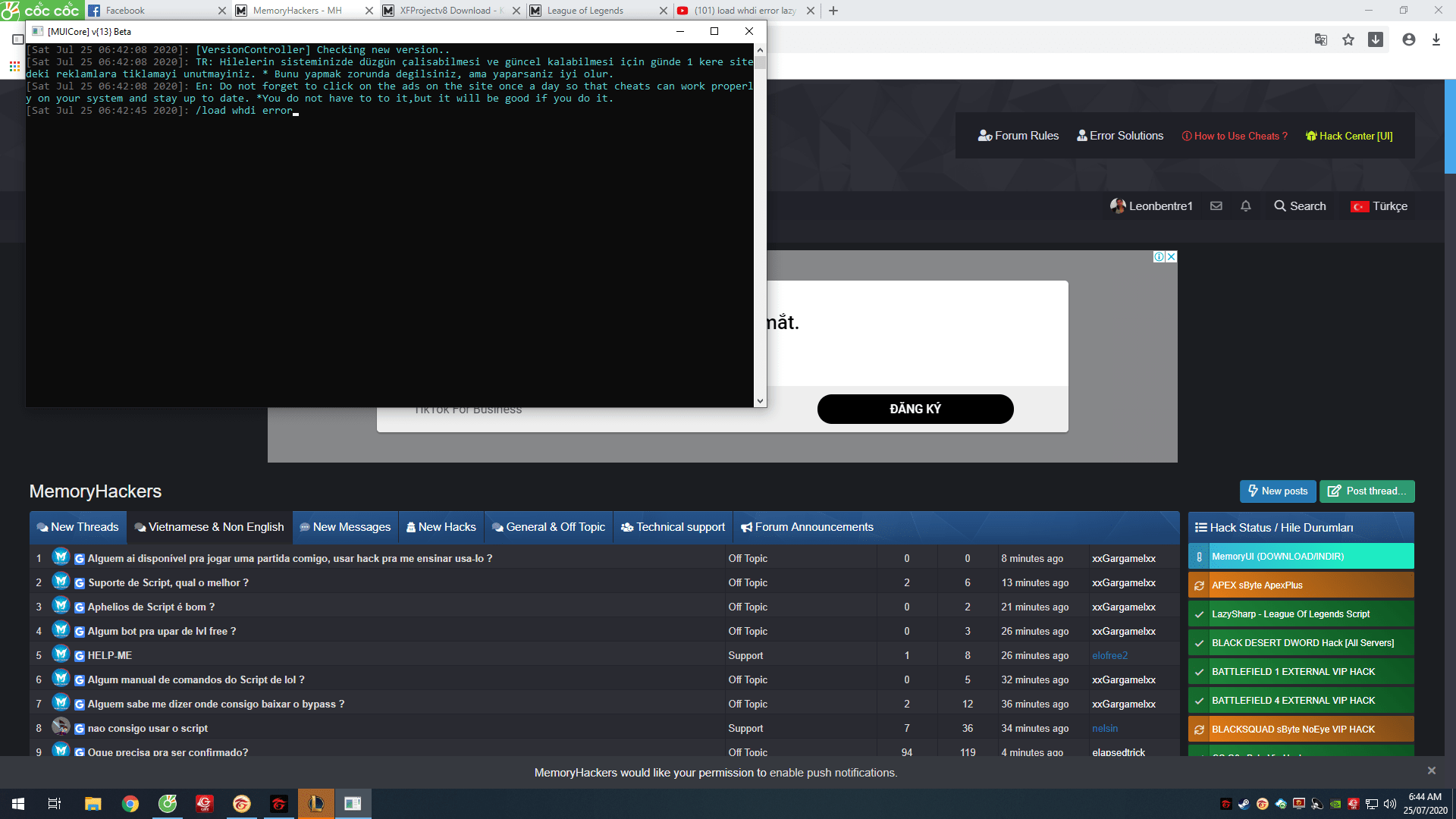Click console window scrollbar down arrow
This screenshot has height=819, width=1456.
click(760, 401)
